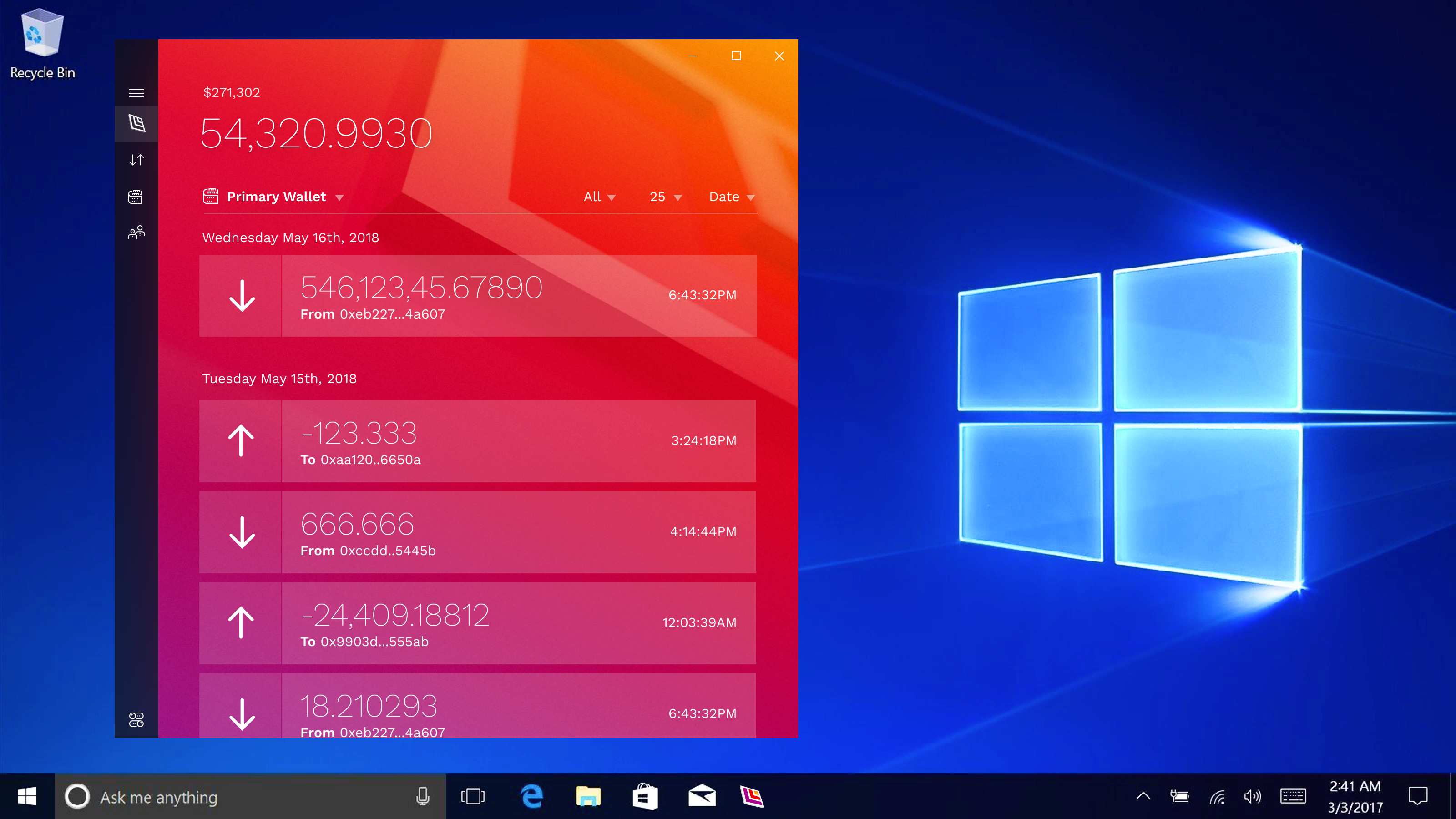The height and width of the screenshot is (819, 1456).
Task: Select the wallet logo icon in the sidebar
Action: click(x=136, y=123)
